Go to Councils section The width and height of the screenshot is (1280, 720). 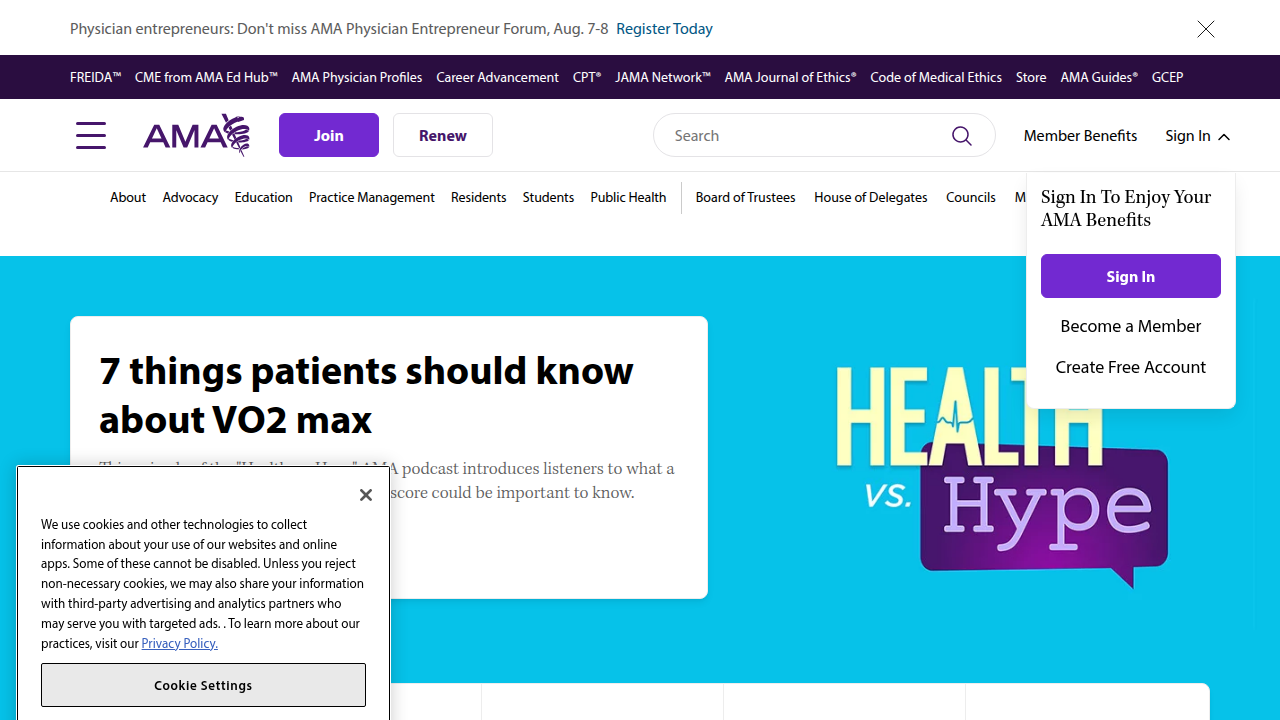971,197
